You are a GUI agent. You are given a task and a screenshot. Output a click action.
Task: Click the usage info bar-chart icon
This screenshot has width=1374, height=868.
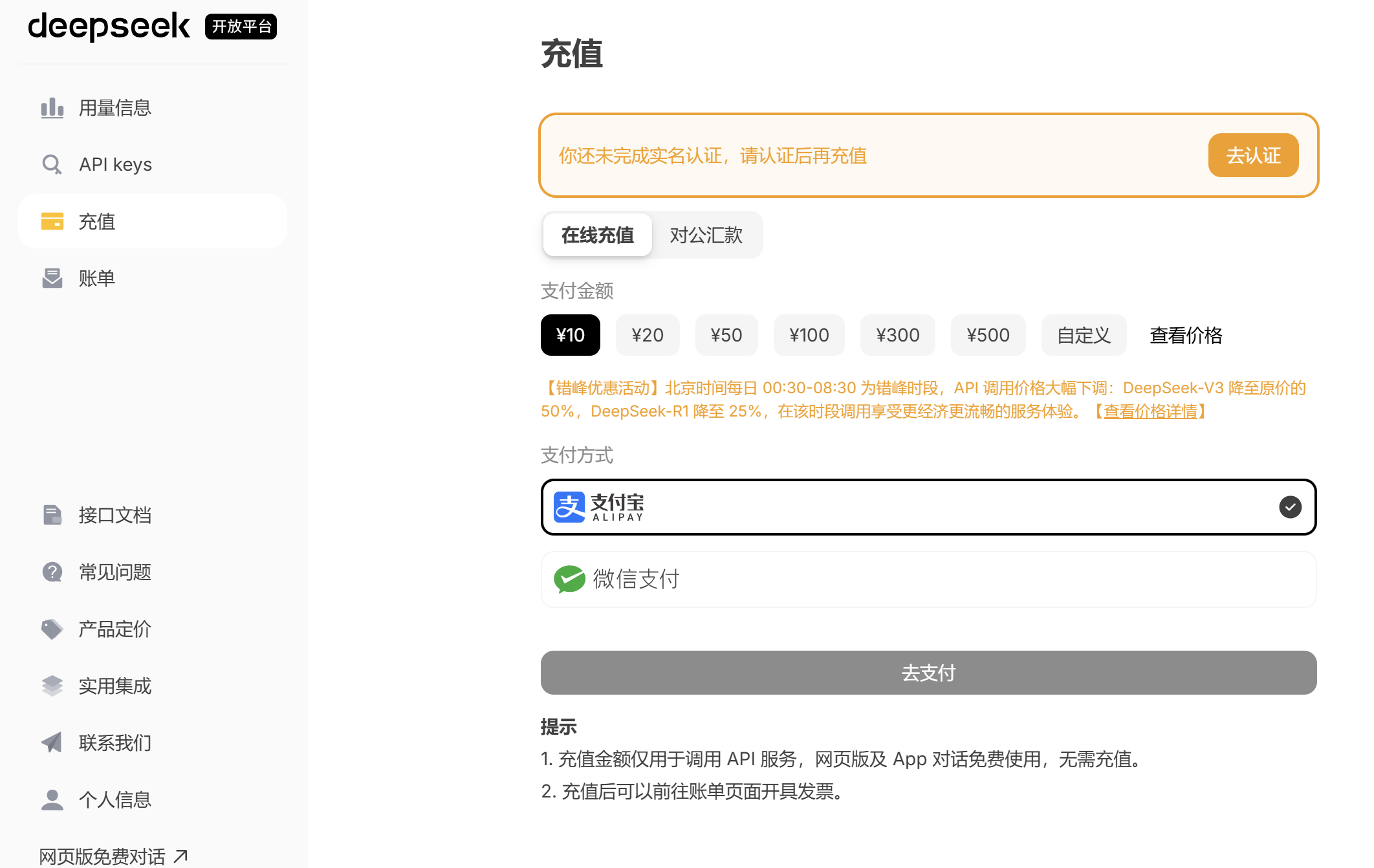tap(52, 108)
